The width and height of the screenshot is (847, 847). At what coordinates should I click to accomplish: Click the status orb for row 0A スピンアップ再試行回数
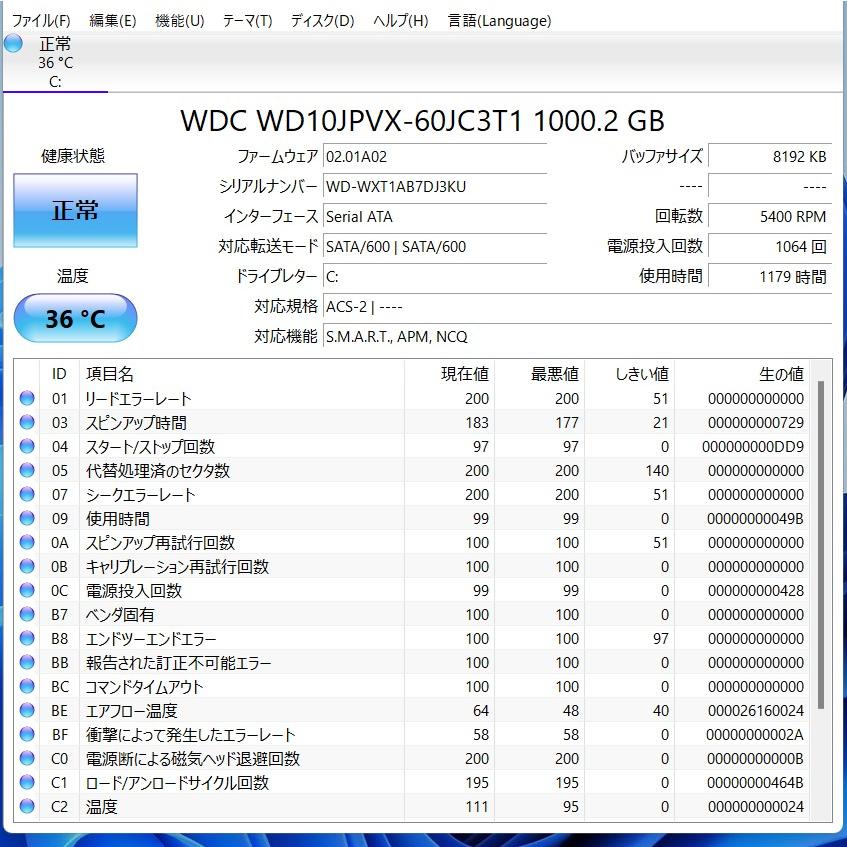[27, 542]
